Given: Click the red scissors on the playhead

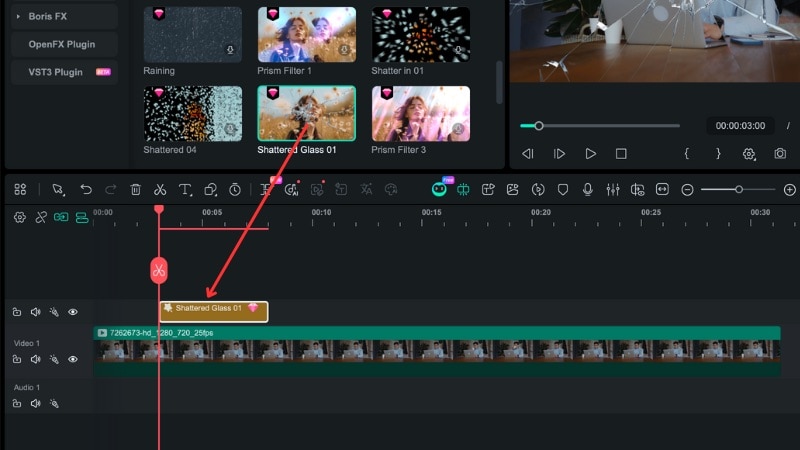Looking at the screenshot, I should 159,270.
